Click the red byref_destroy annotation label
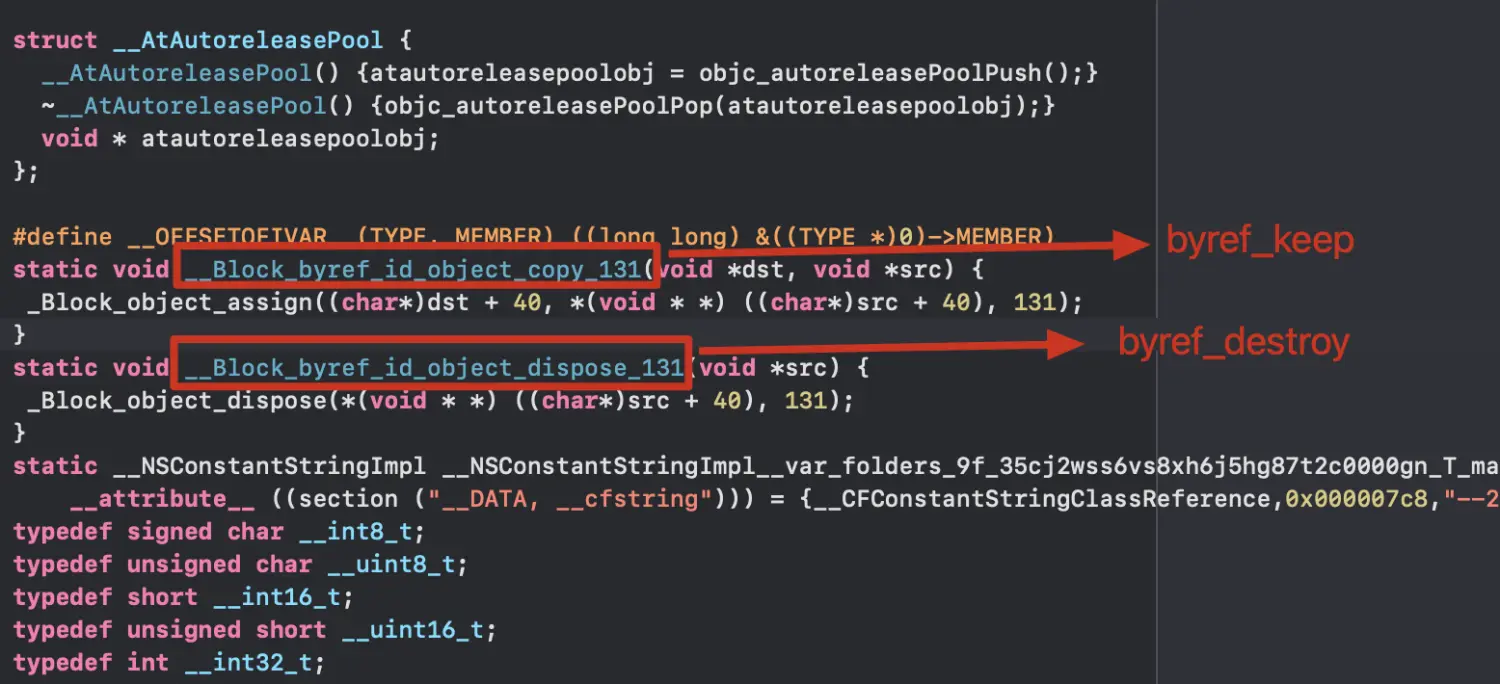Viewport: 1500px width, 684px height. 1234,342
